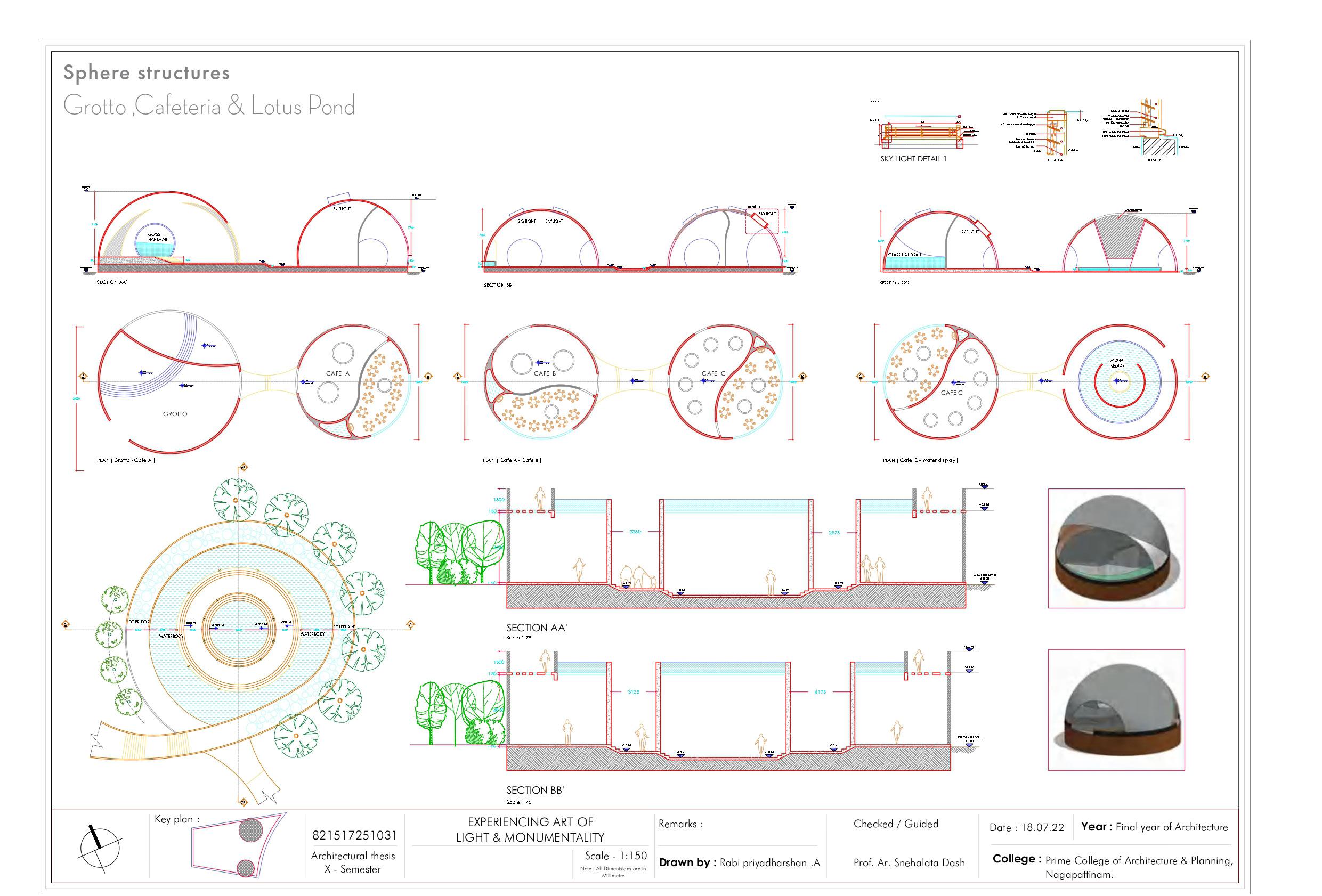Click the 'Date : 18.07.22' entry
Viewport: 1322px width, 896px height.
[1026, 828]
